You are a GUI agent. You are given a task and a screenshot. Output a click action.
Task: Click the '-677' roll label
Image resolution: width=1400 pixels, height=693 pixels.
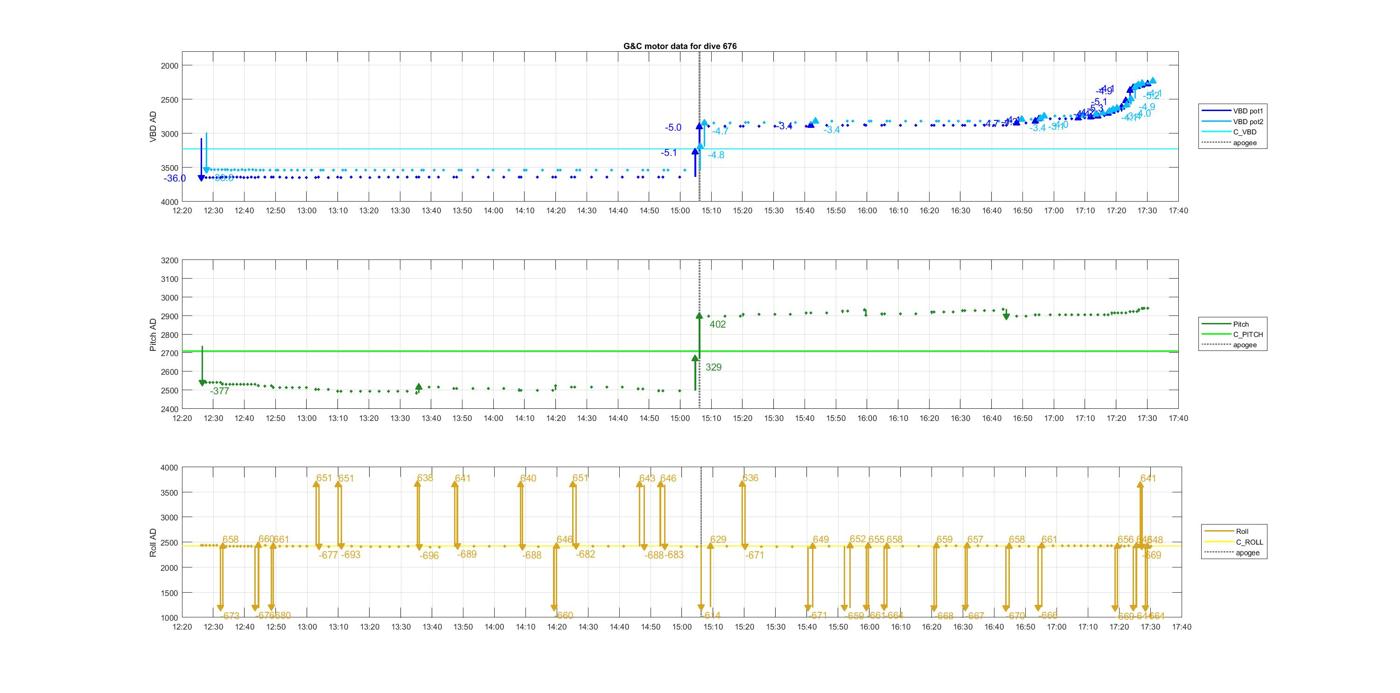(x=328, y=555)
